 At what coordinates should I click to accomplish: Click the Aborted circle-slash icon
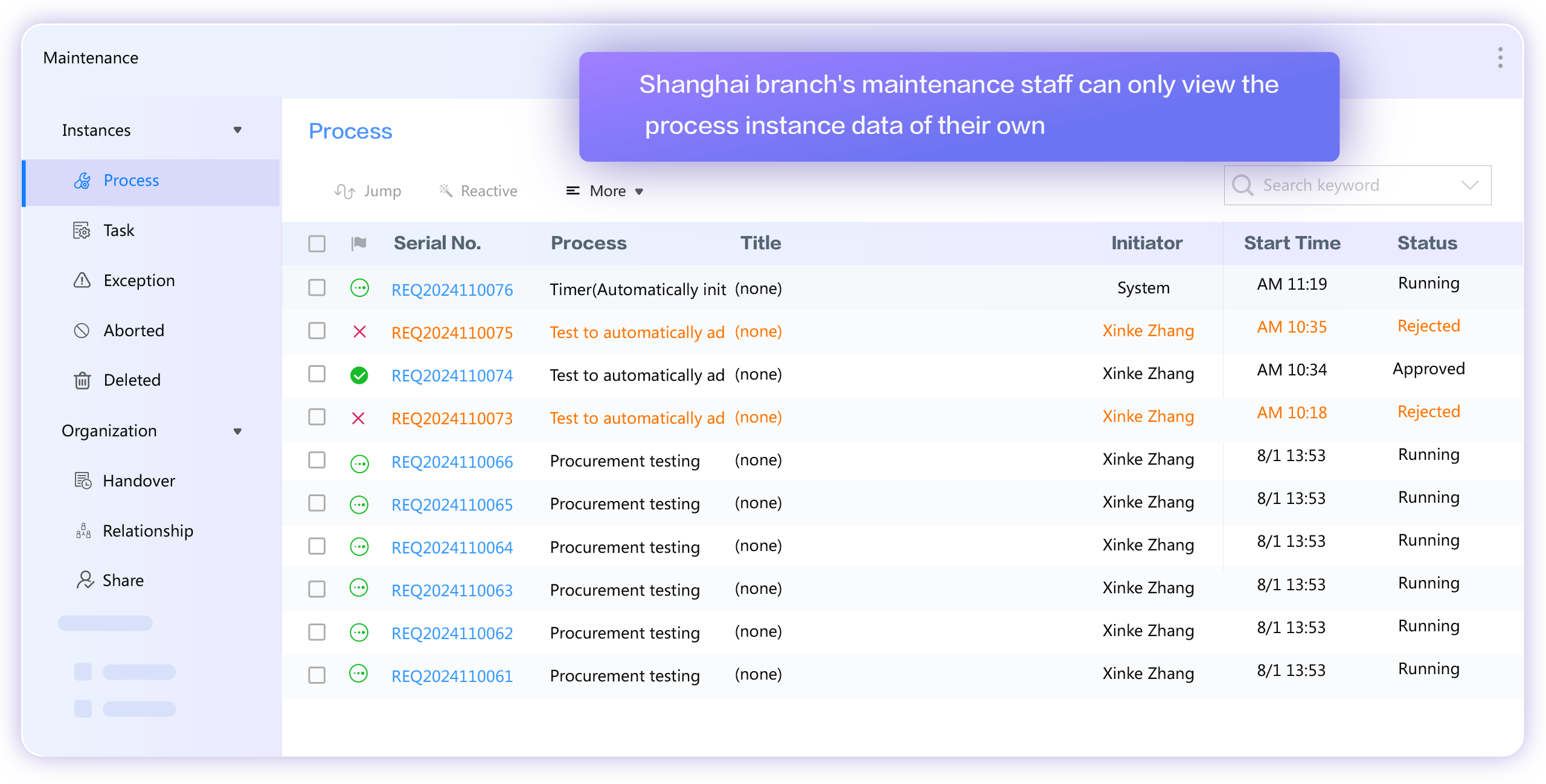point(82,331)
